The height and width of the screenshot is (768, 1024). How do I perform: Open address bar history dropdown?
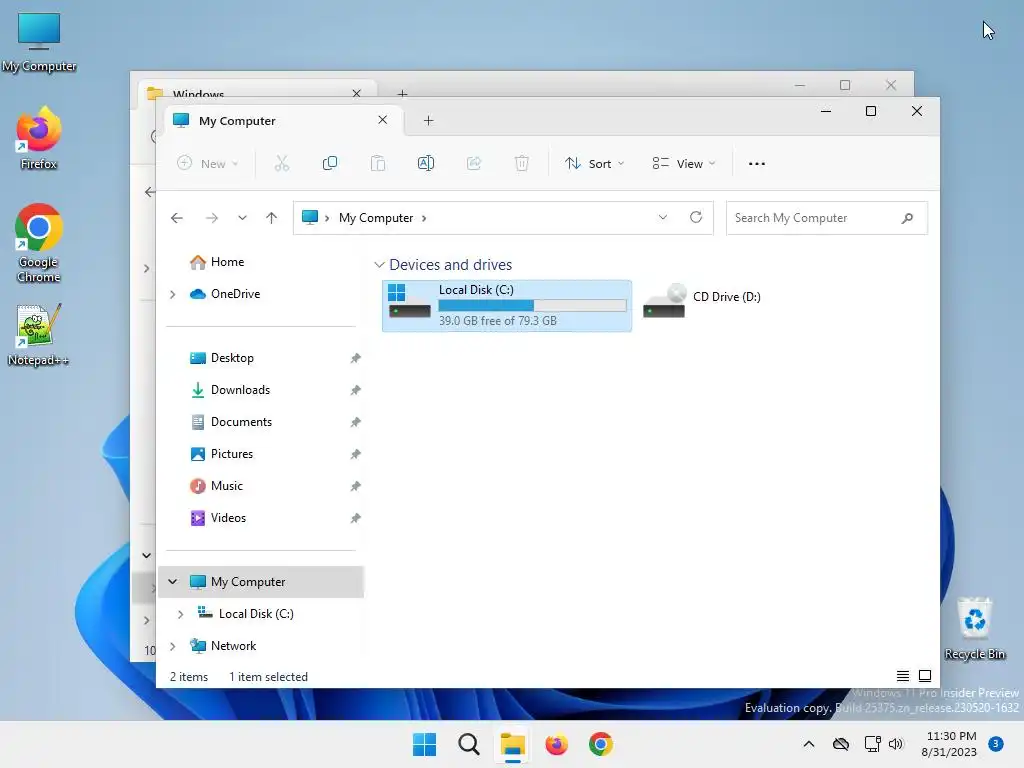point(663,217)
